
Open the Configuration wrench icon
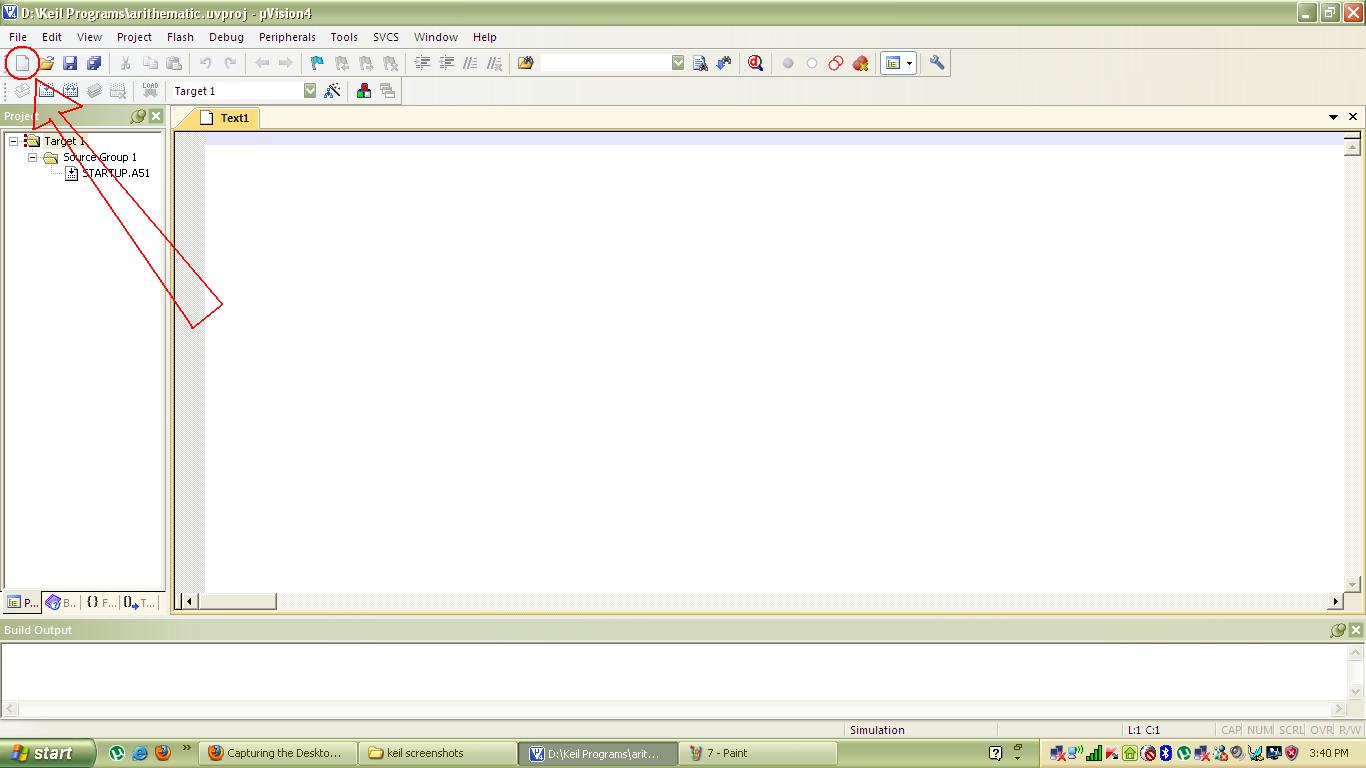[937, 63]
